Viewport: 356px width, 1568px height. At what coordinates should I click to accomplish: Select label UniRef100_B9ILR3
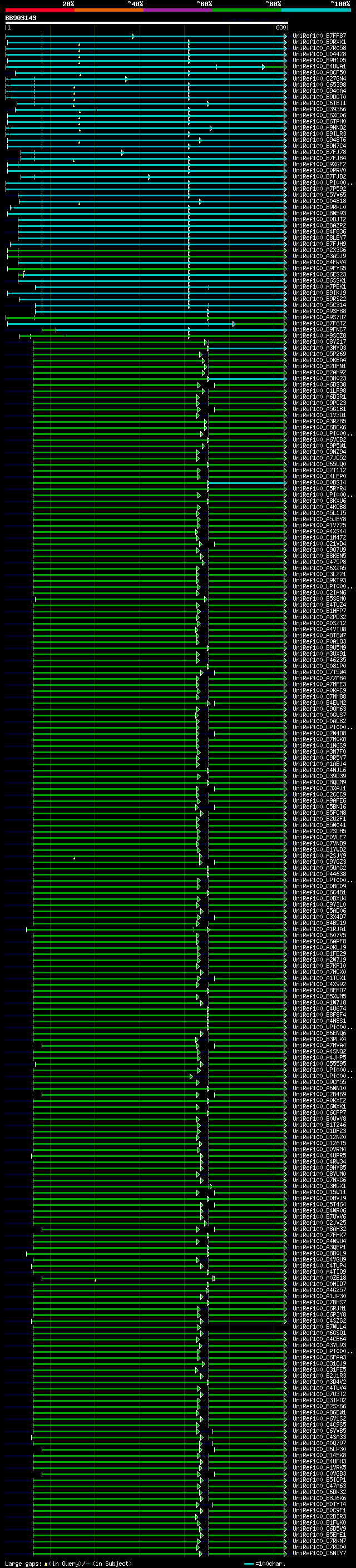[319, 134]
